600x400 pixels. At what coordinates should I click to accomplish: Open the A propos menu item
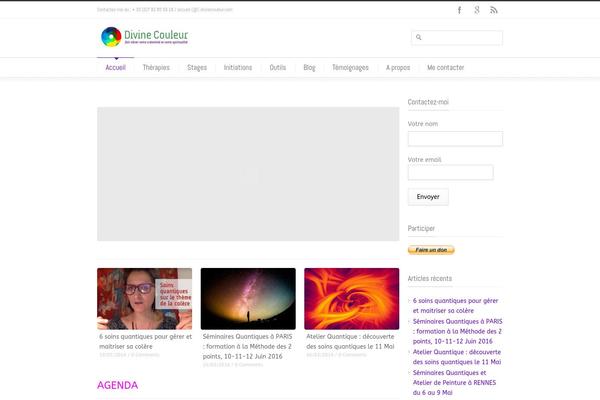coord(398,68)
